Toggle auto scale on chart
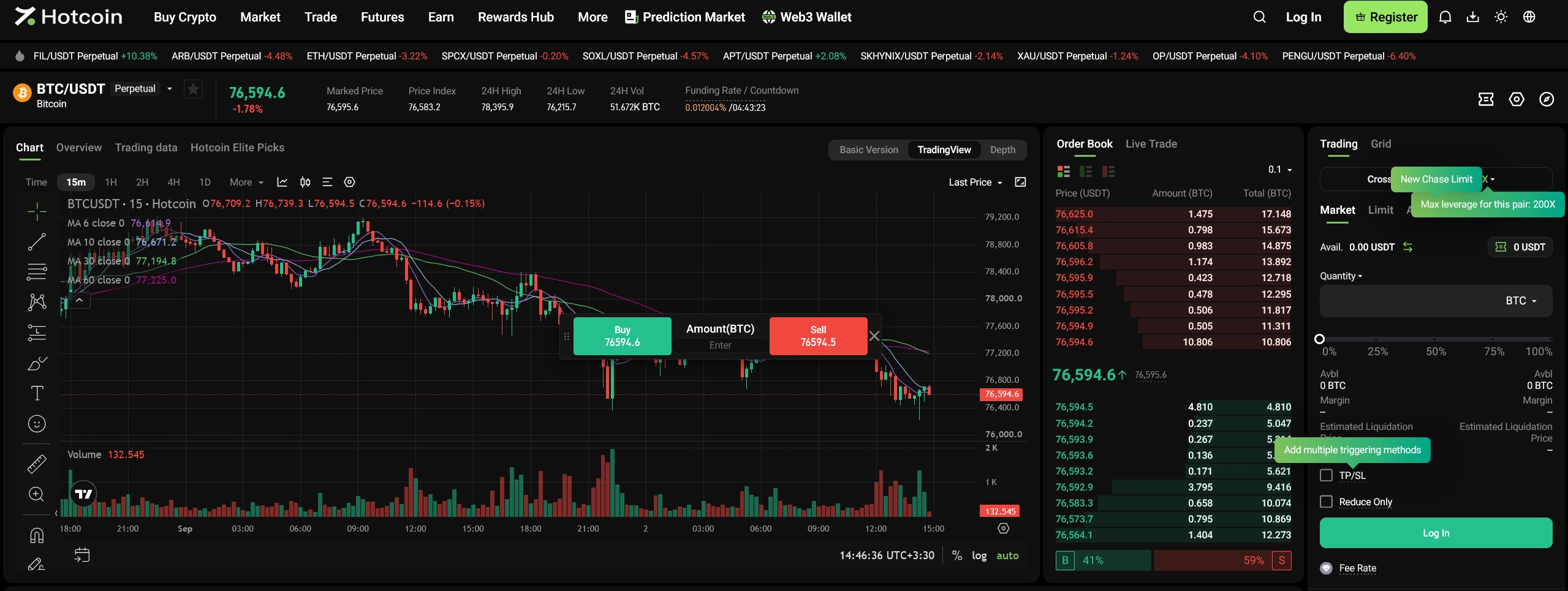The image size is (1568, 591). click(x=1007, y=555)
